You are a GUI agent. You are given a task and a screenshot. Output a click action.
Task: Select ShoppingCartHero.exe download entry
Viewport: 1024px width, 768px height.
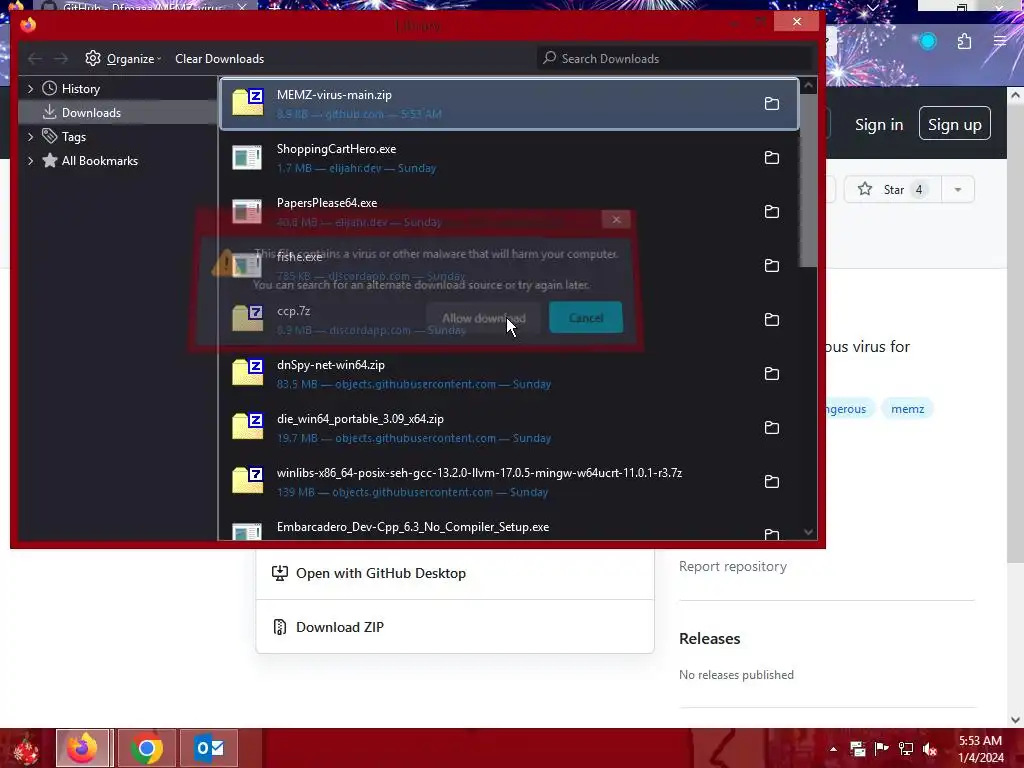[x=509, y=157]
